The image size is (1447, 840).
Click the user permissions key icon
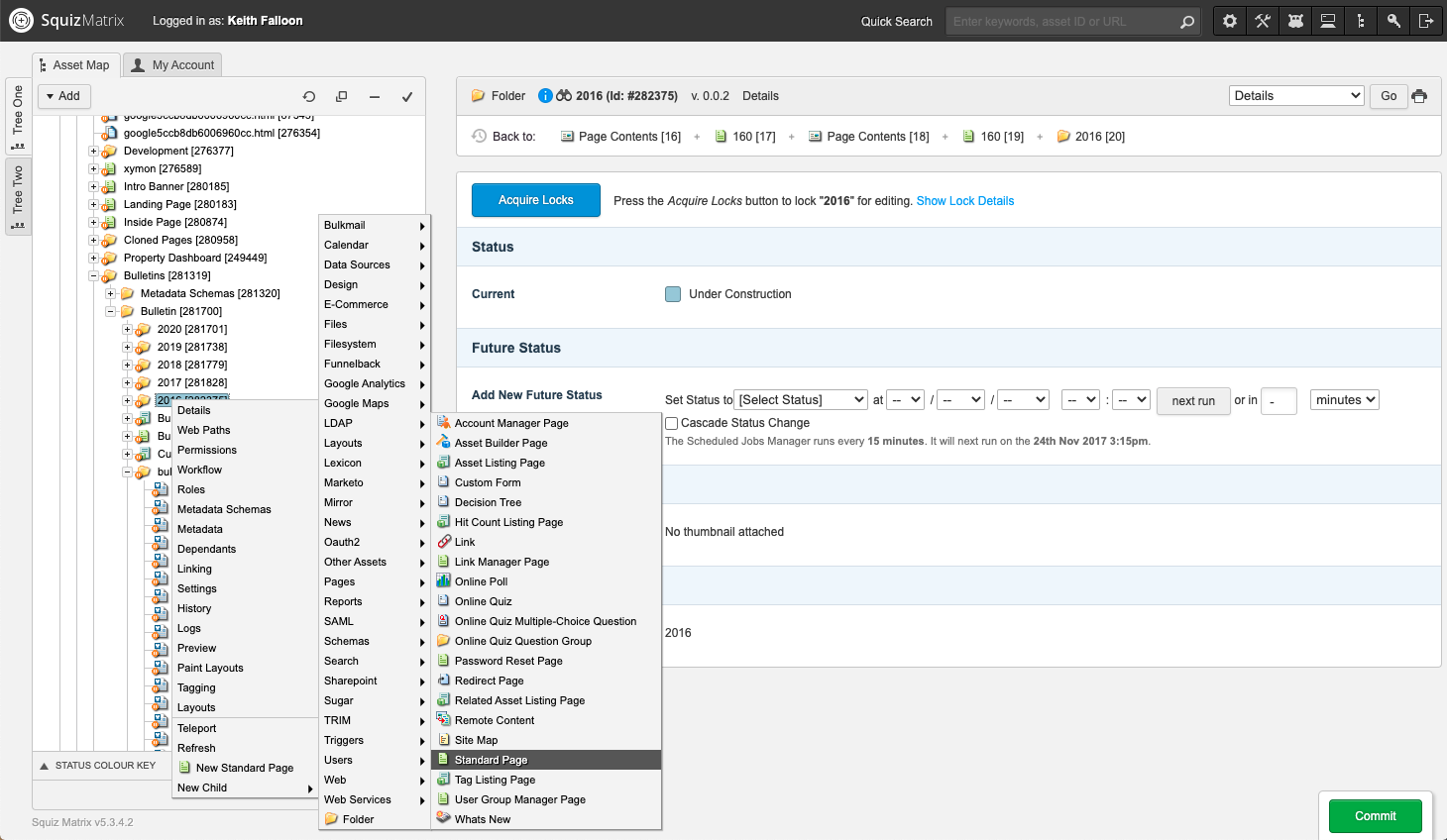(x=1393, y=20)
